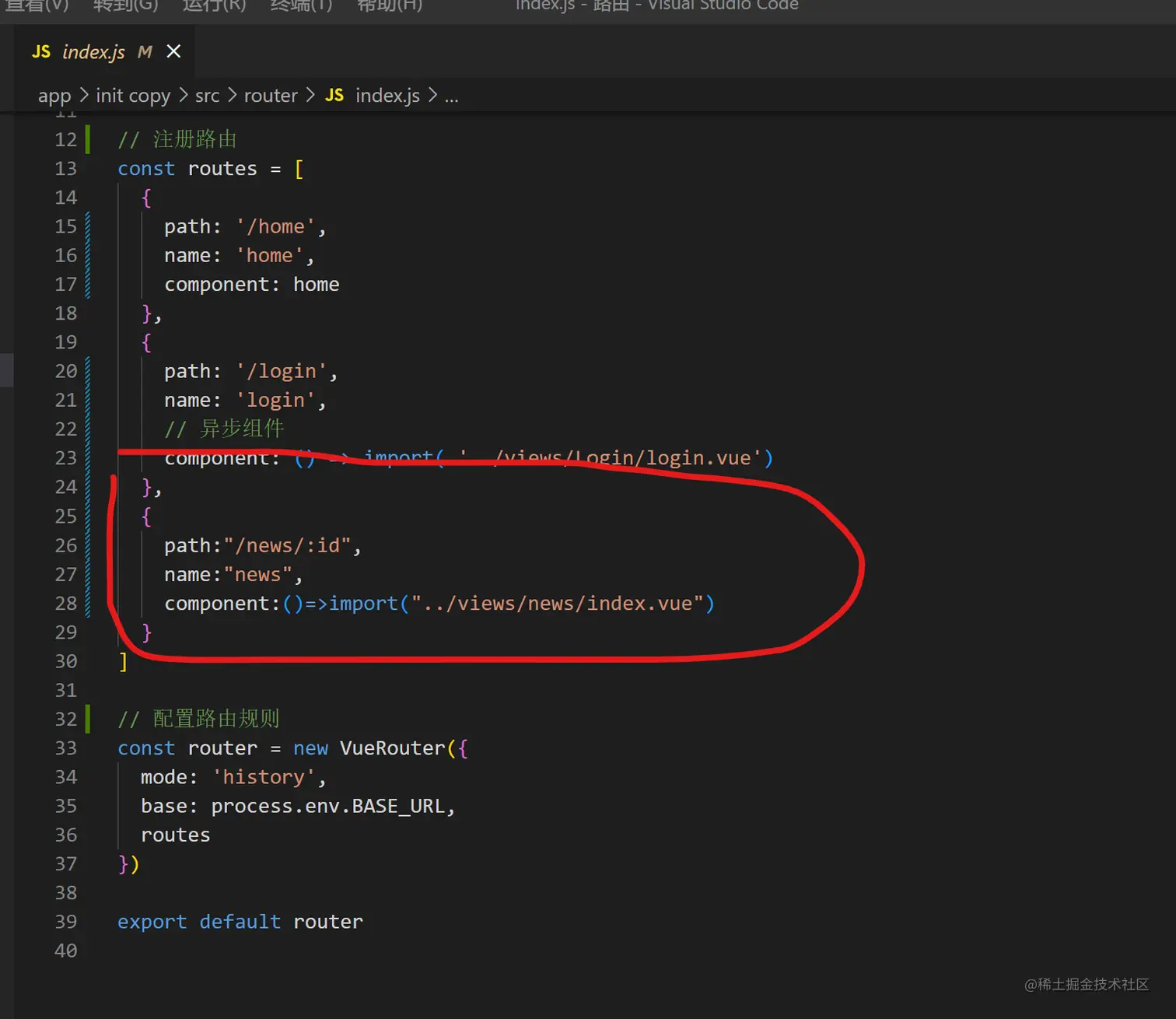Click line number 13 in the gutter
This screenshot has height=1019, width=1176.
[x=66, y=169]
